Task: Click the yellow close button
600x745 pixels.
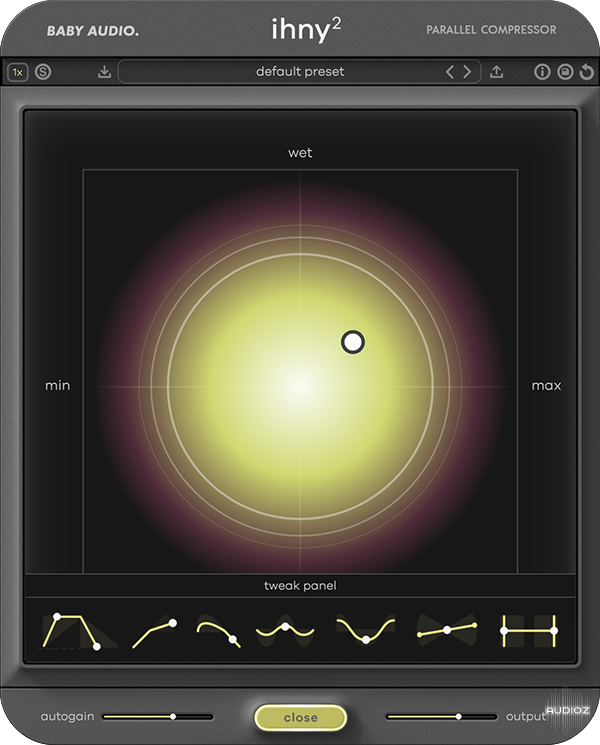Action: tap(300, 717)
